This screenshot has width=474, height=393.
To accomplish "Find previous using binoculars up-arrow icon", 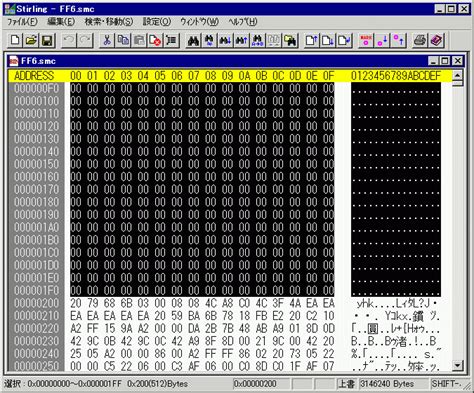I will (x=242, y=40).
